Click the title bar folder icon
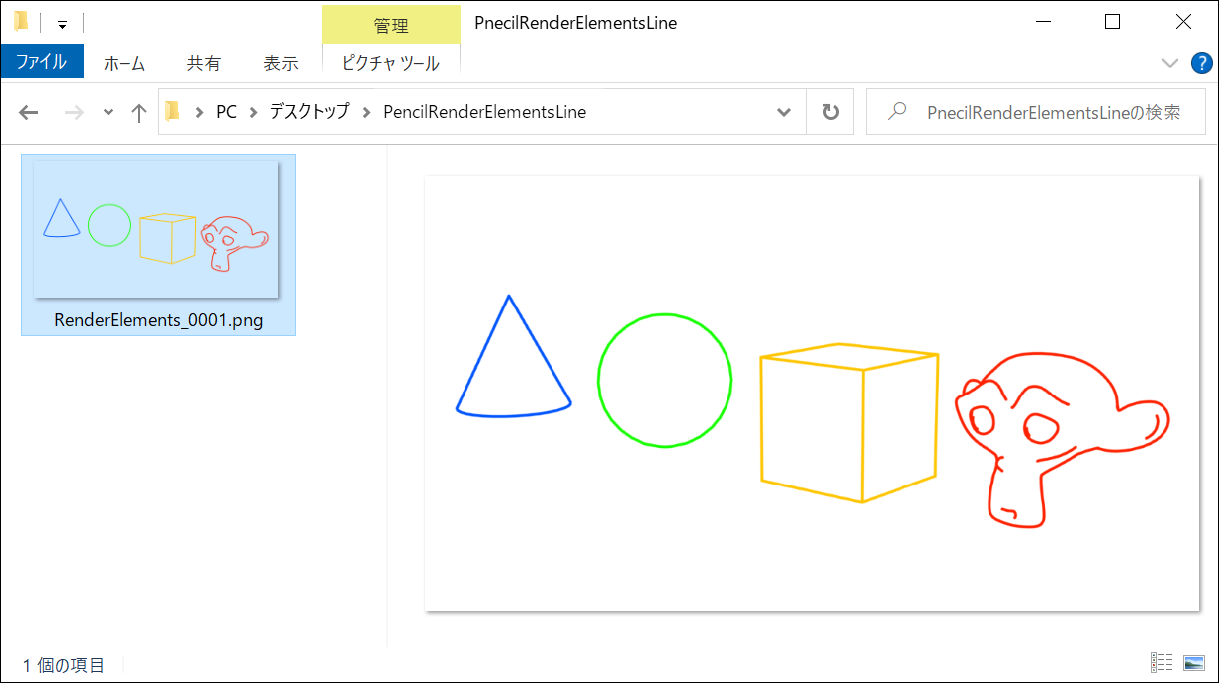The width and height of the screenshot is (1219, 683). pyautogui.click(x=21, y=22)
